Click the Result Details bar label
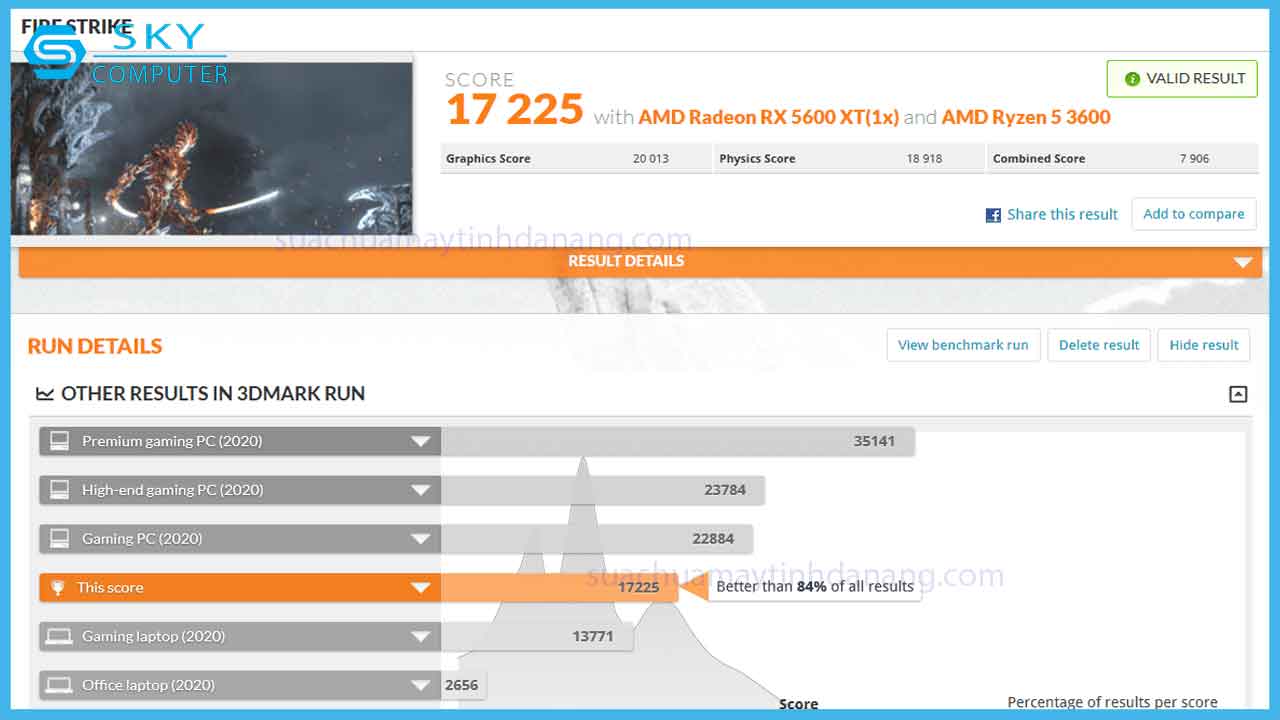1280x720 pixels. 626,261
